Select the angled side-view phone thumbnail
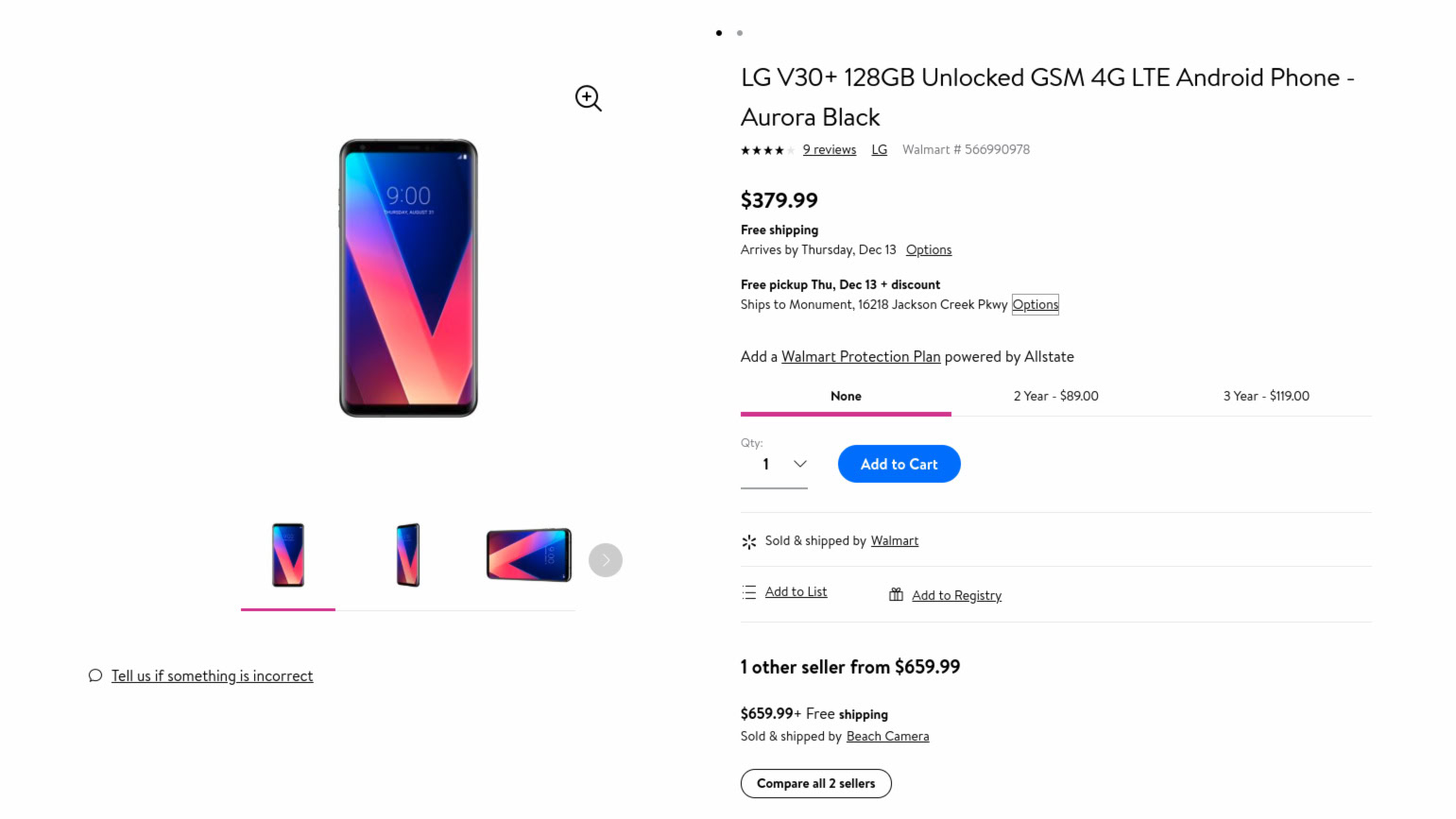The width and height of the screenshot is (1456, 819). (408, 555)
